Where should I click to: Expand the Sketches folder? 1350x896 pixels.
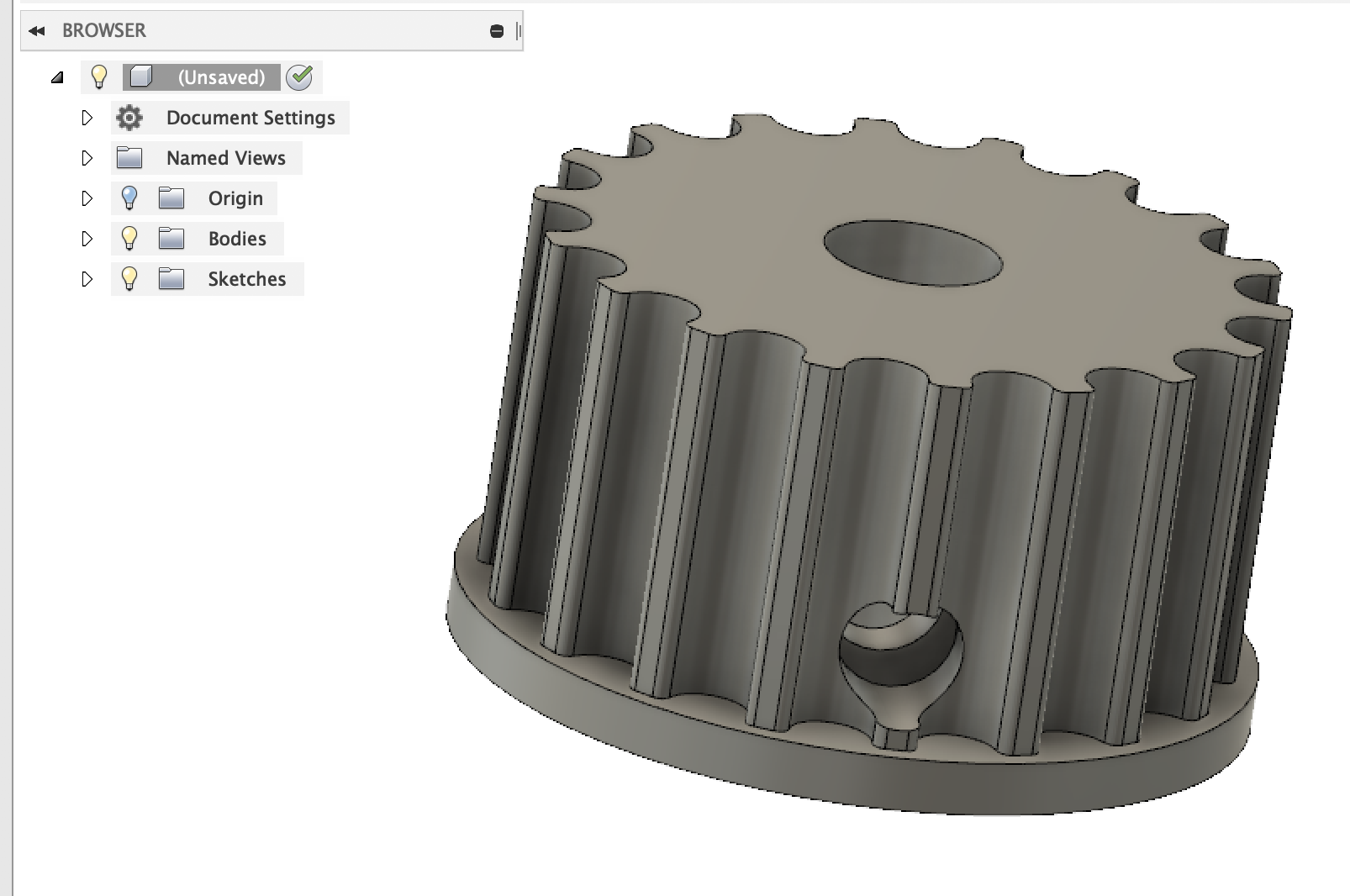(x=87, y=279)
